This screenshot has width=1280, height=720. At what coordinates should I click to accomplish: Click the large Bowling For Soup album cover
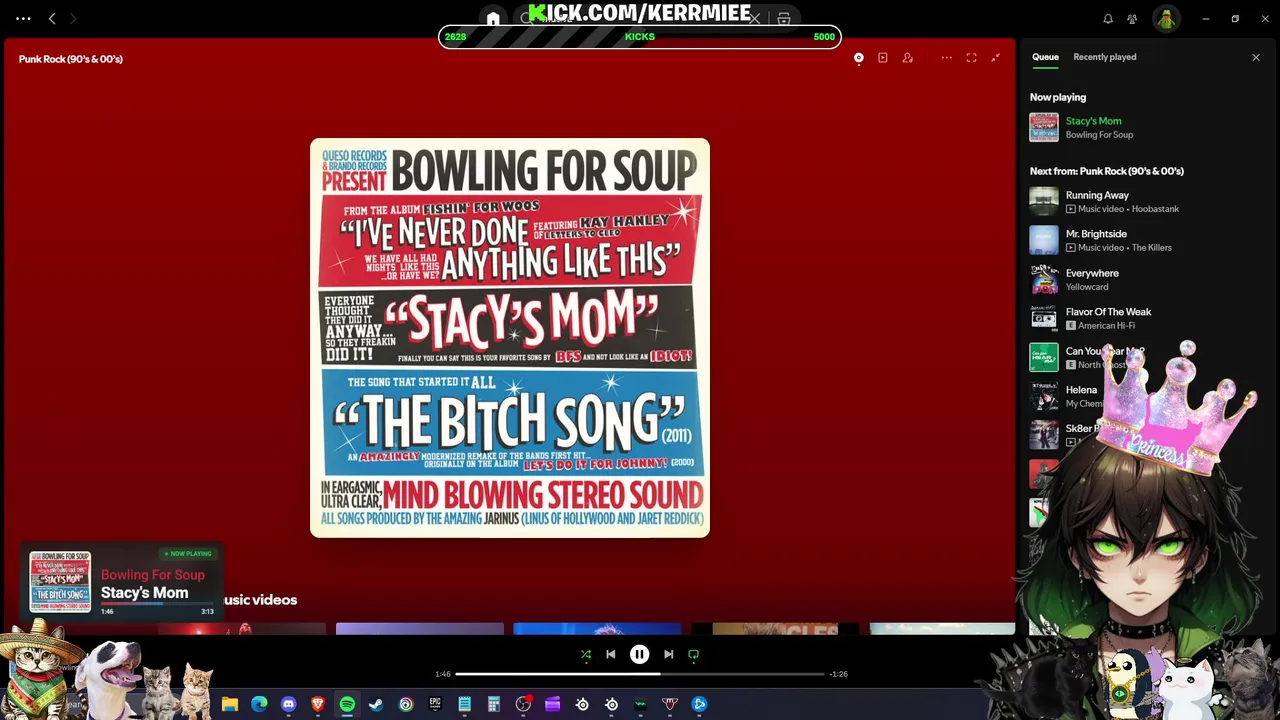(510, 338)
